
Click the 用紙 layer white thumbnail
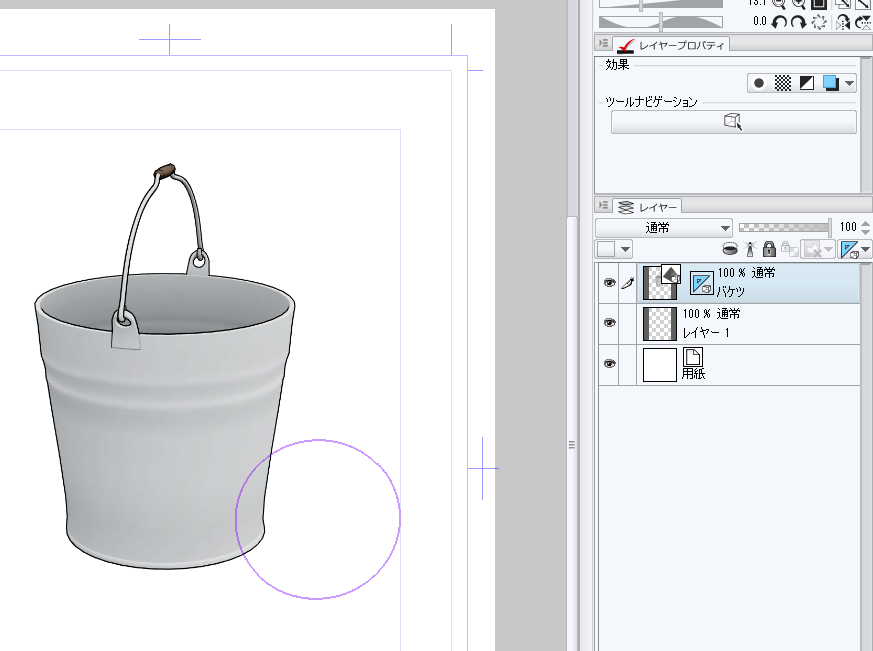[x=659, y=365]
